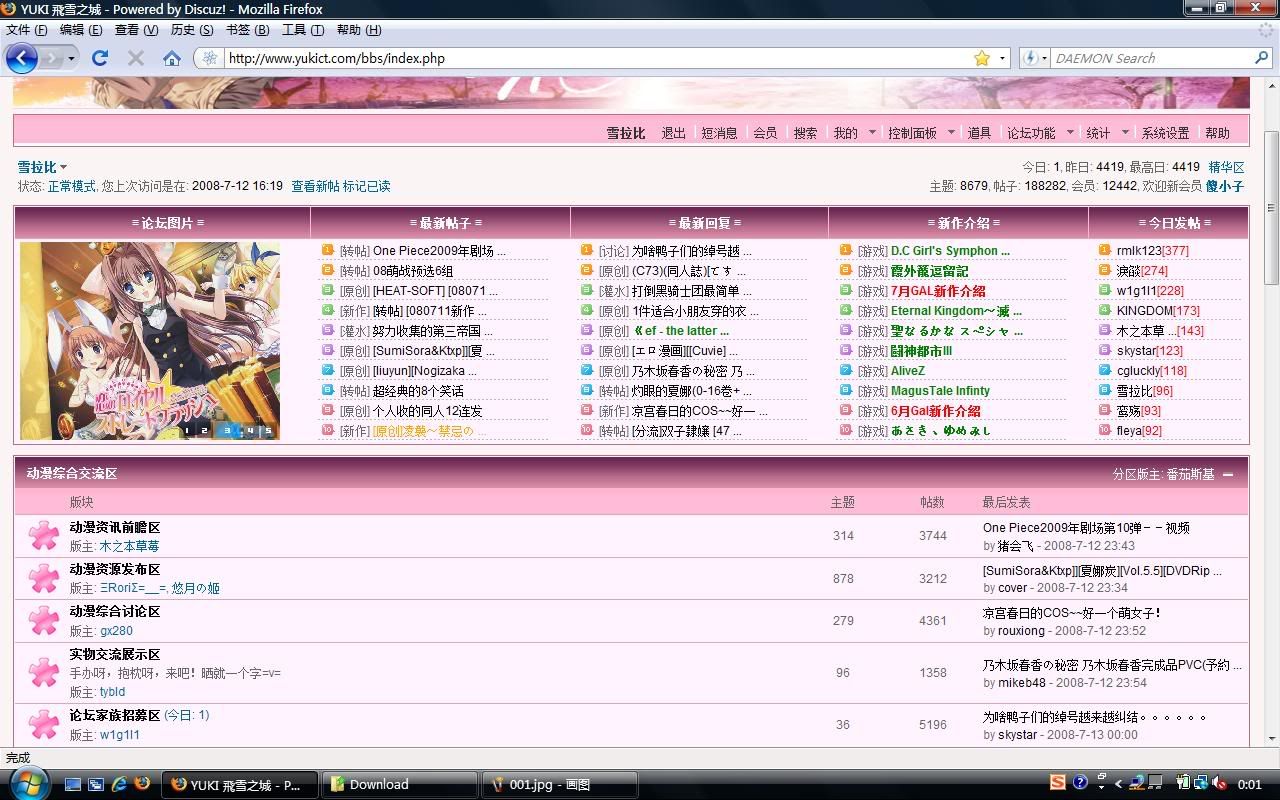Screen dimensions: 1280x800
Task: Open the 精华区 link
Action: point(1226,167)
